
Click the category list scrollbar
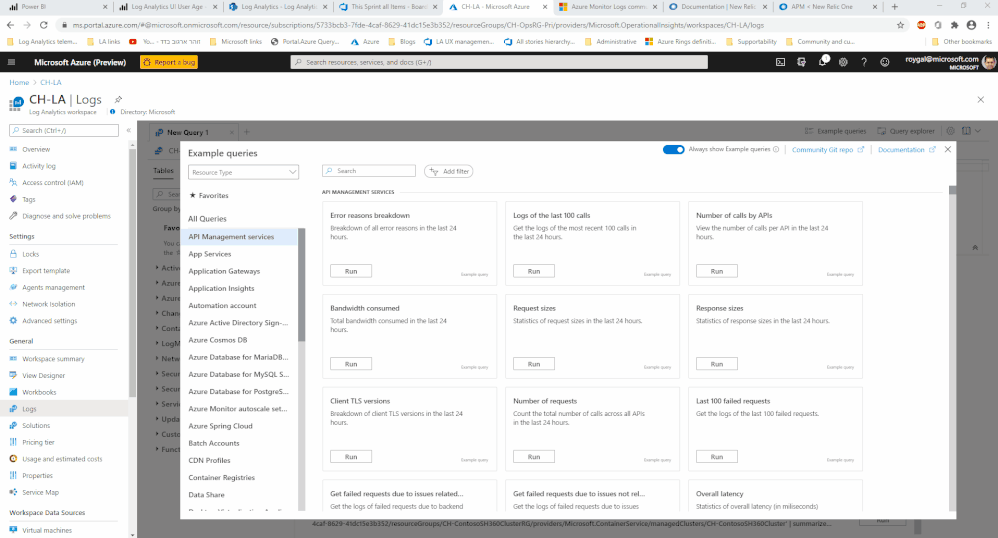(302, 285)
